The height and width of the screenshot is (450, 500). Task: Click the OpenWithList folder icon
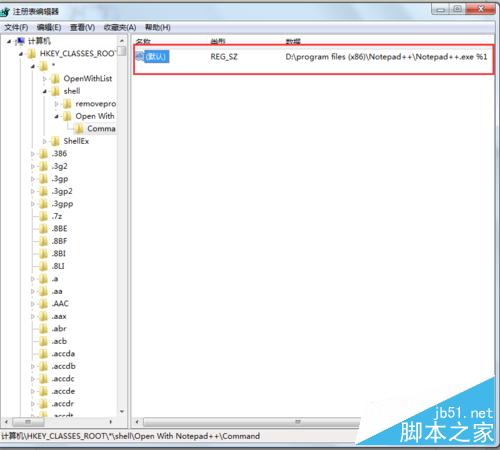(55, 79)
